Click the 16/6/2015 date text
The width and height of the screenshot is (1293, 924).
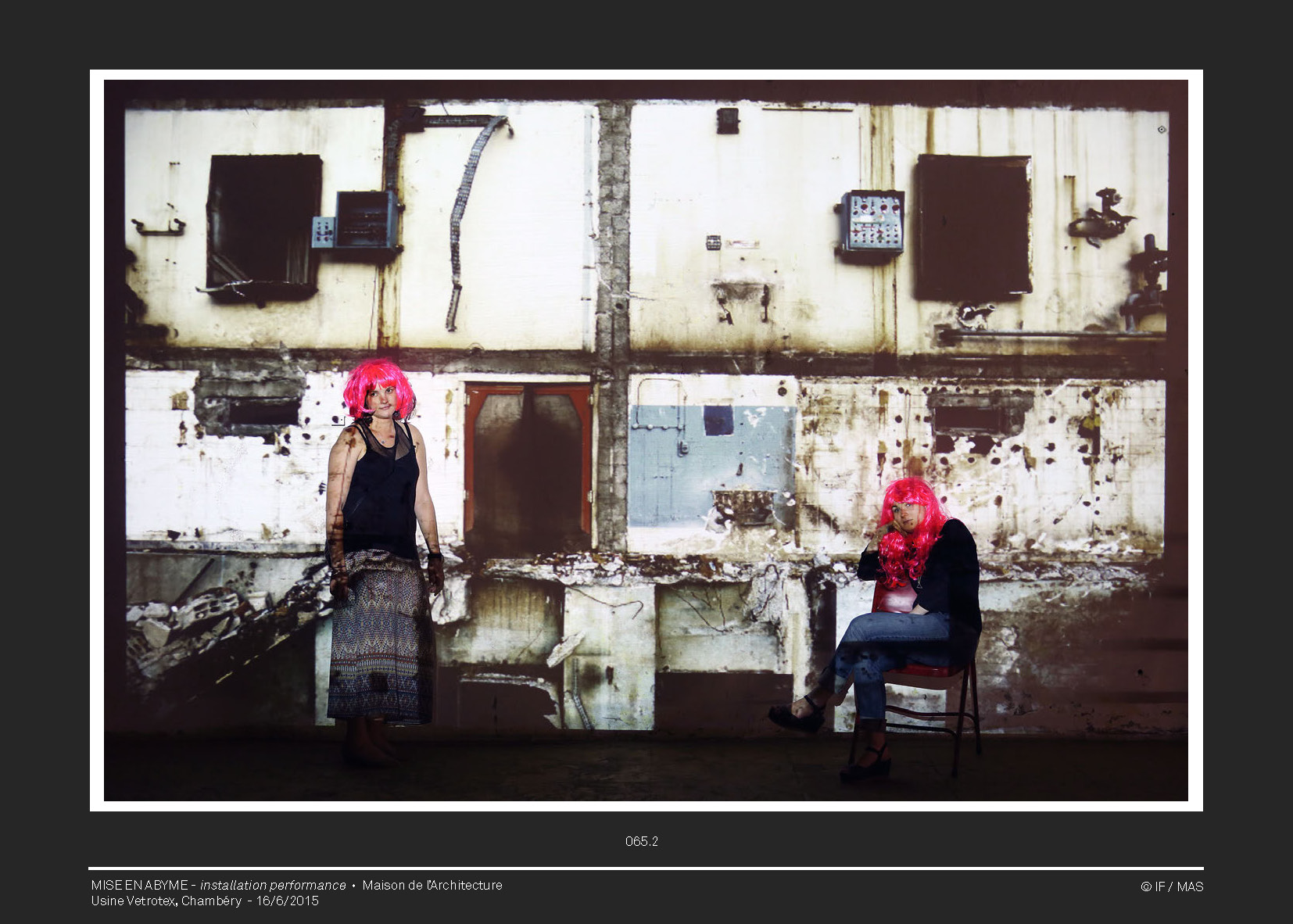tap(288, 901)
